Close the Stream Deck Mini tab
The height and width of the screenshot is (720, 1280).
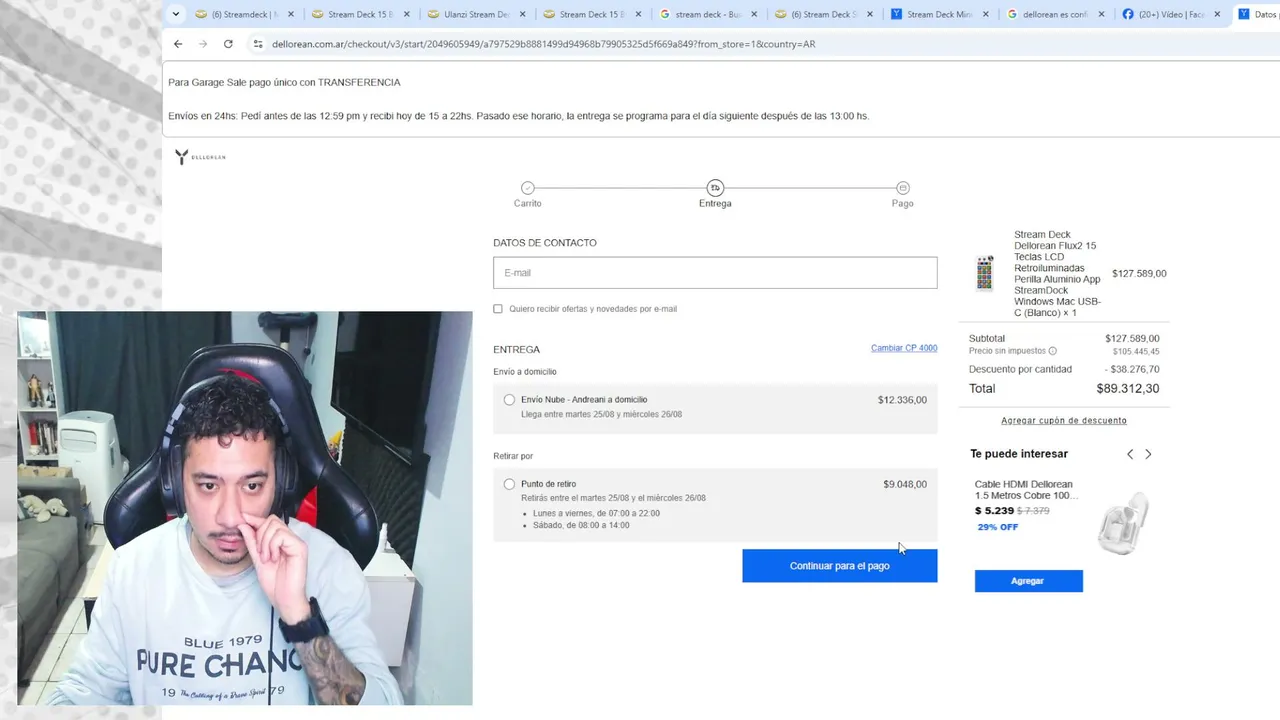click(986, 14)
